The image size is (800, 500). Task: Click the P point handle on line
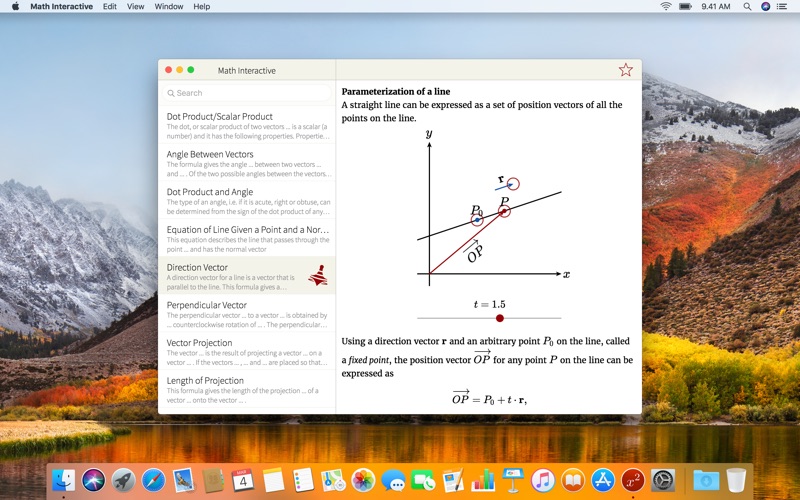(504, 211)
